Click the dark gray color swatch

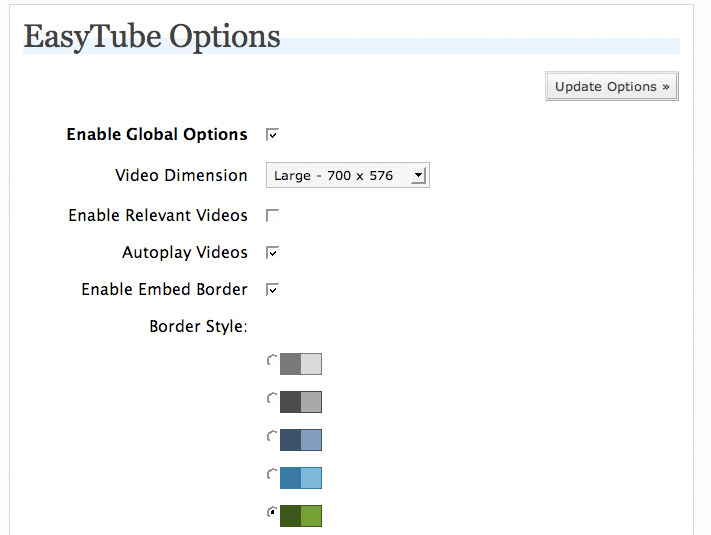coord(301,402)
